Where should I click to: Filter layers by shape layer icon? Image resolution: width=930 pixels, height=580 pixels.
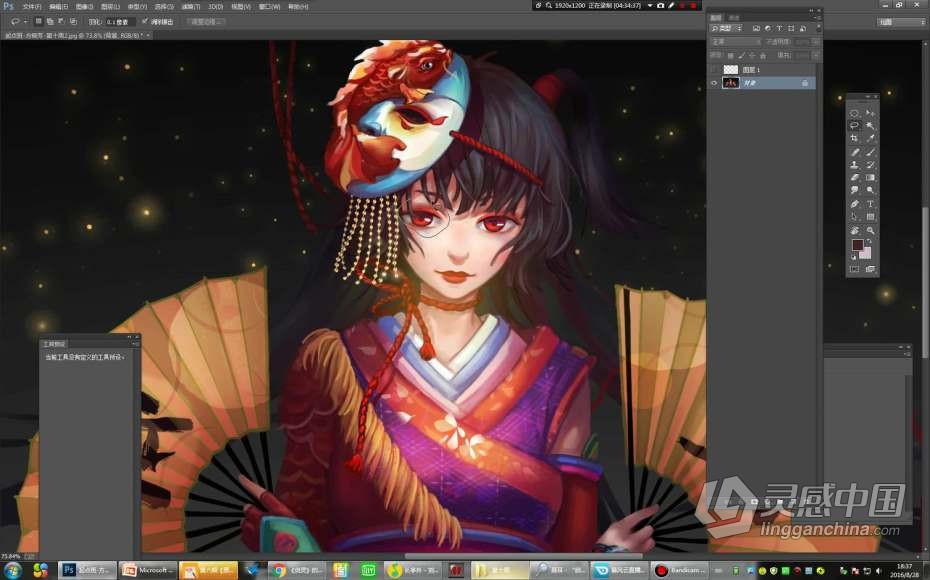pos(791,28)
